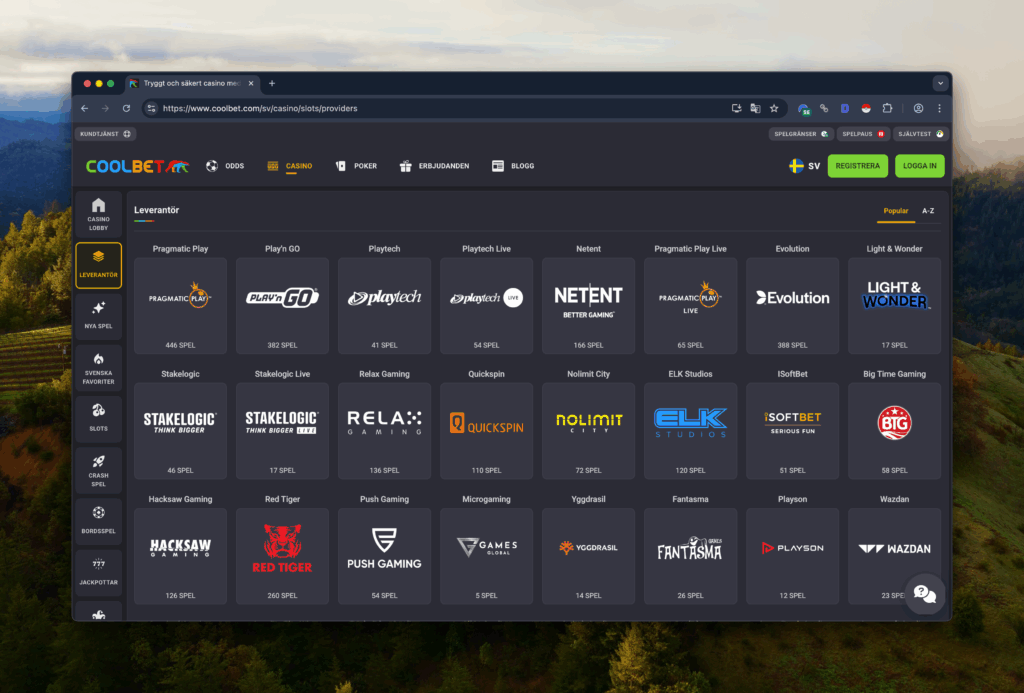Click the Registrera button
The image size is (1024, 693).
pos(857,166)
